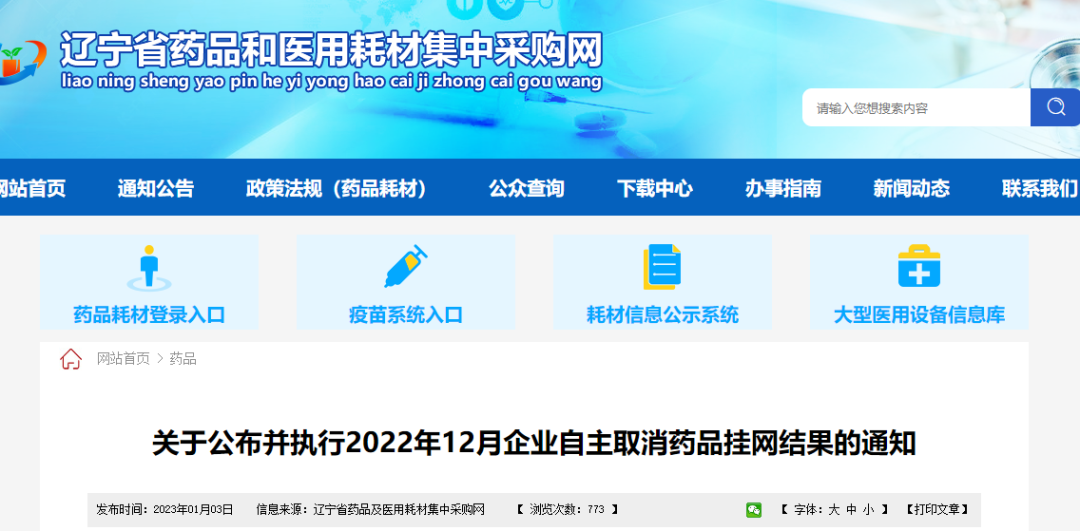The width and height of the screenshot is (1080, 531).
Task: Click the search magnifier button
Action: (1055, 107)
